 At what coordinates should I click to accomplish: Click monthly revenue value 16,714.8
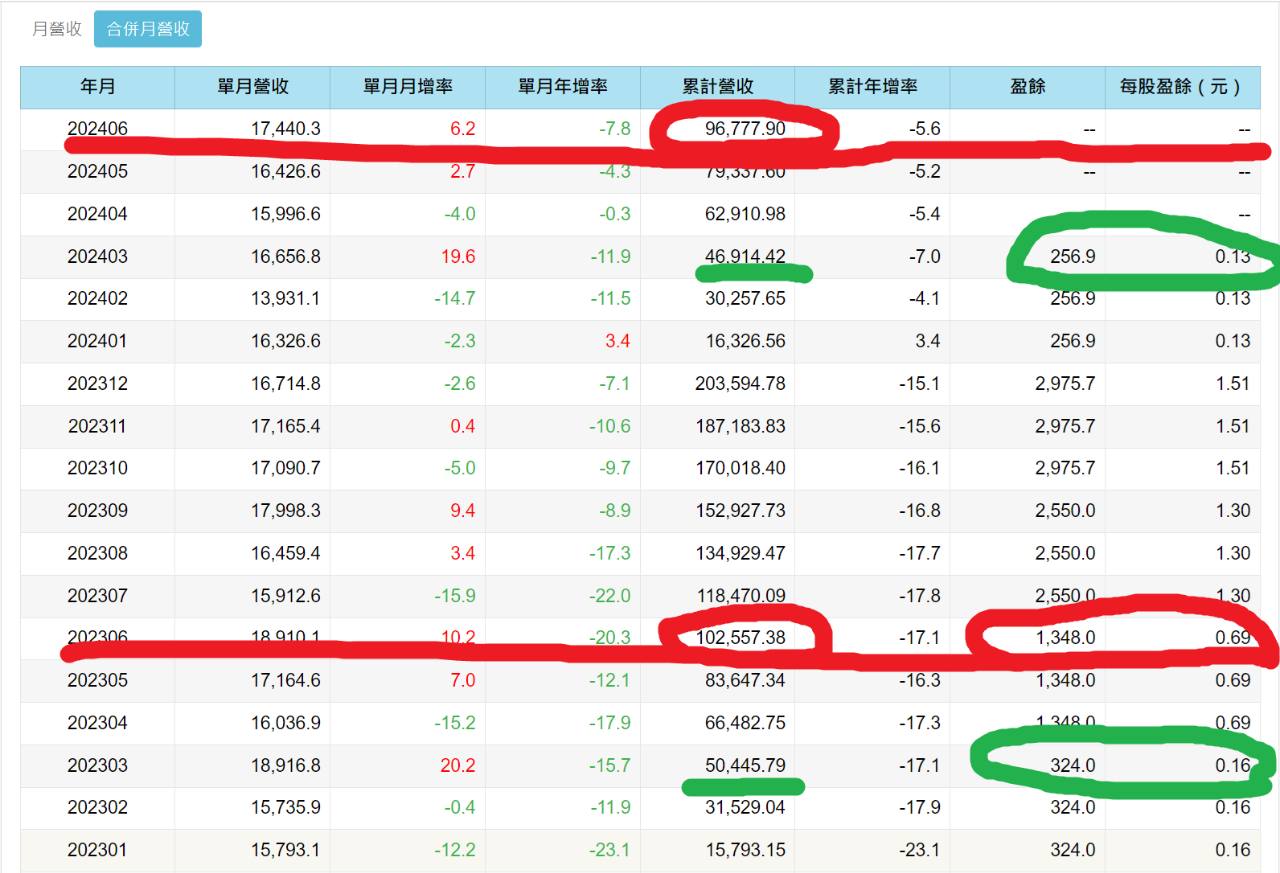286,383
